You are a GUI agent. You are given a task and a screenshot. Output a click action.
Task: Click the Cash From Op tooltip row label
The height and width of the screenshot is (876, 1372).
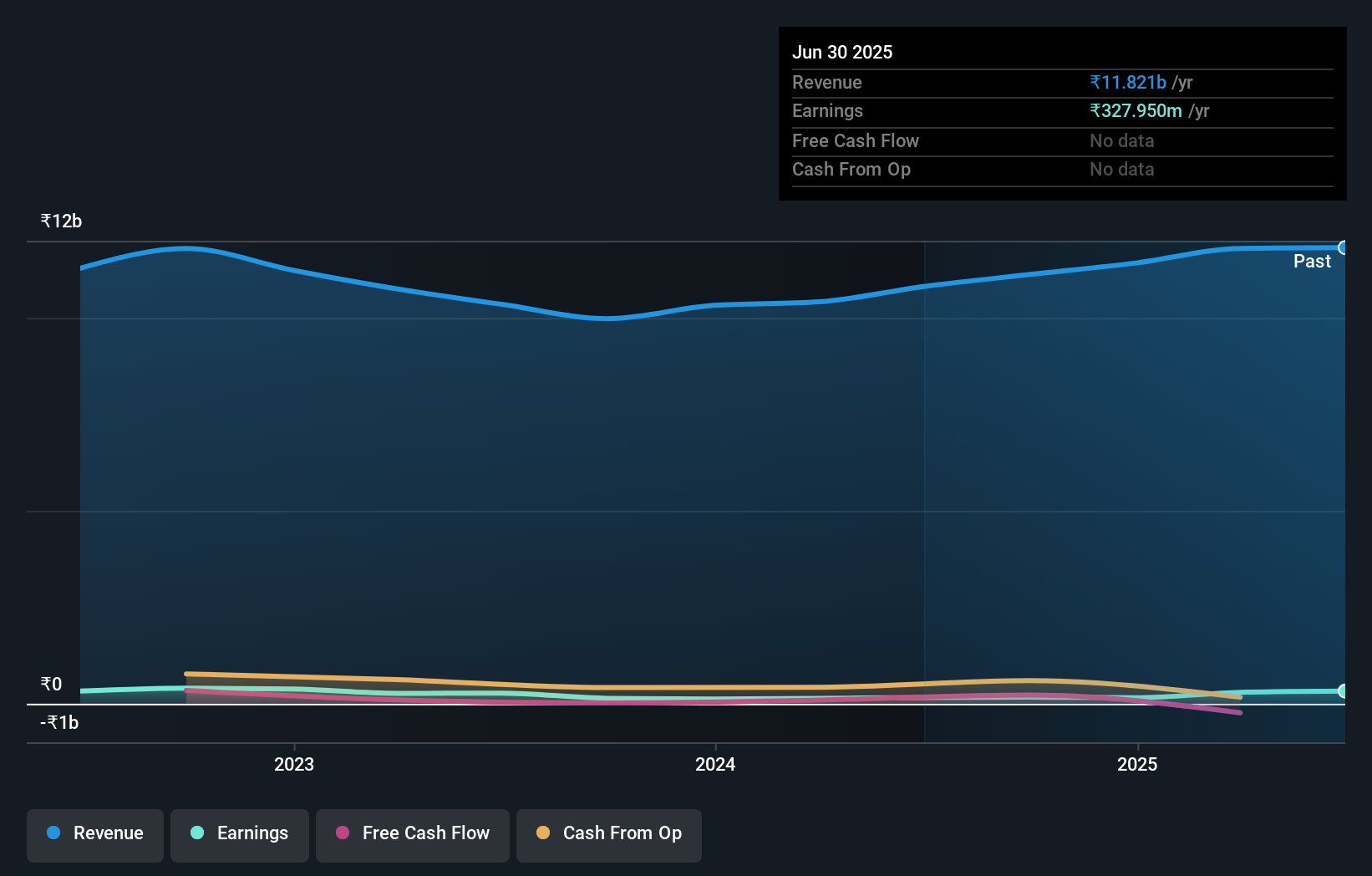851,169
